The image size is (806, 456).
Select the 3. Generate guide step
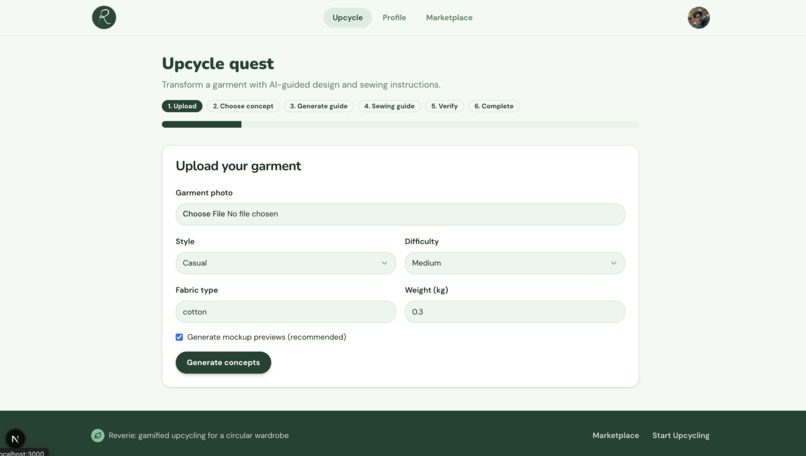coord(319,106)
